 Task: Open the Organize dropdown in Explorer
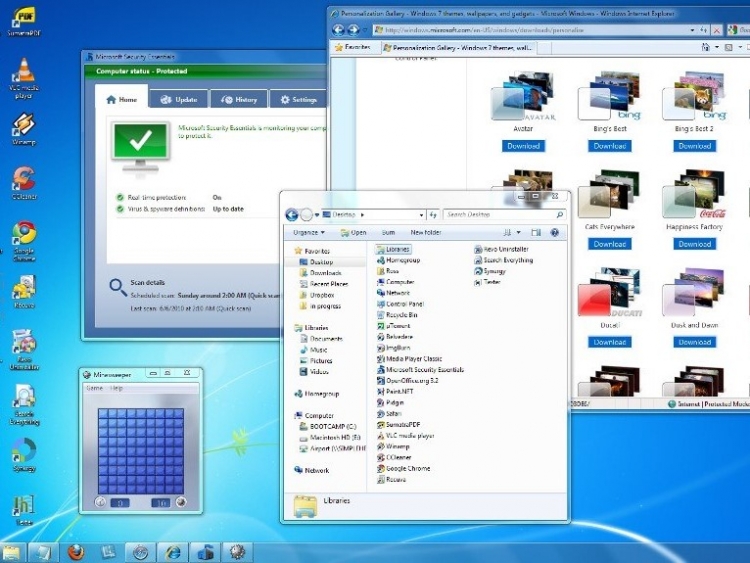pos(308,233)
